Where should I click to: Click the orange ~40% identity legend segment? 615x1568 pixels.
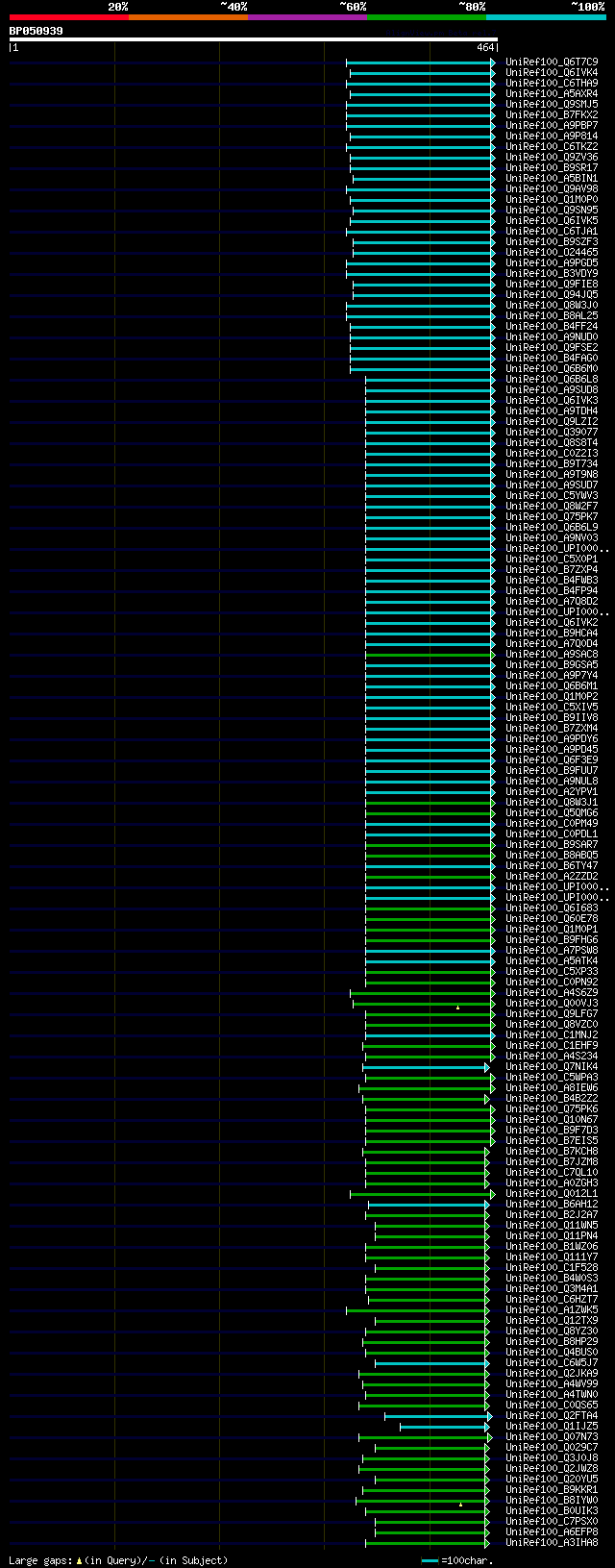pyautogui.click(x=187, y=17)
